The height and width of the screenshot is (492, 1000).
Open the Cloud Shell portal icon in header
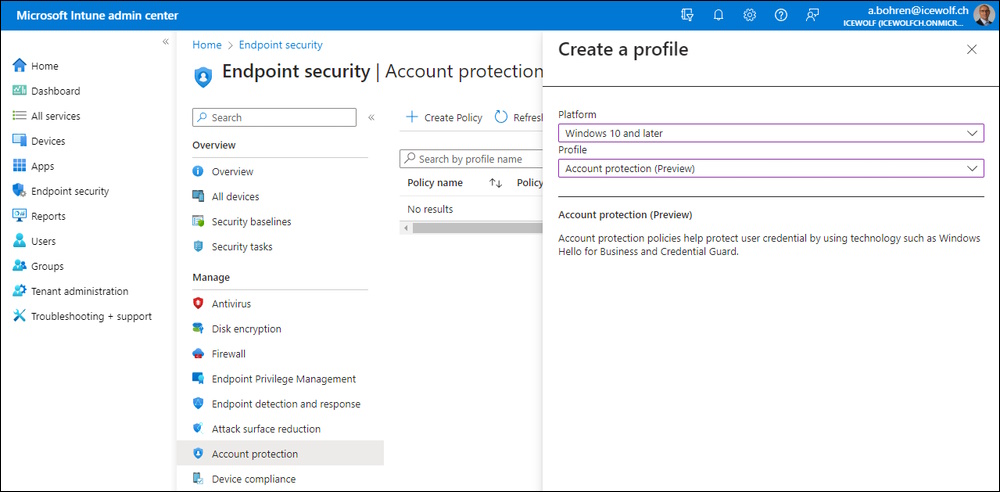tap(687, 15)
